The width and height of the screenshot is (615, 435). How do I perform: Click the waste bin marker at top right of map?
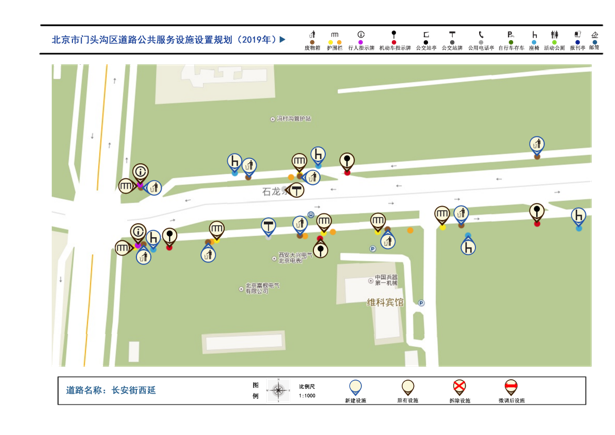point(537,145)
